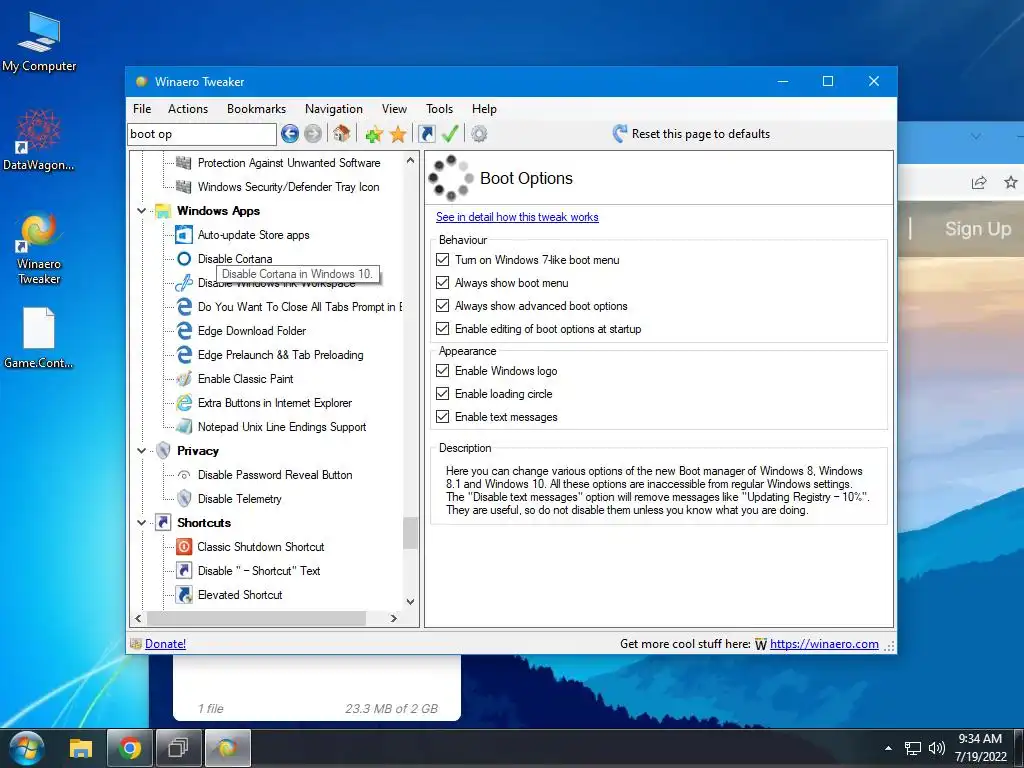Viewport: 1024px width, 768px height.
Task: Click the desktop shortcut arrow toolbar icon
Action: point(426,134)
